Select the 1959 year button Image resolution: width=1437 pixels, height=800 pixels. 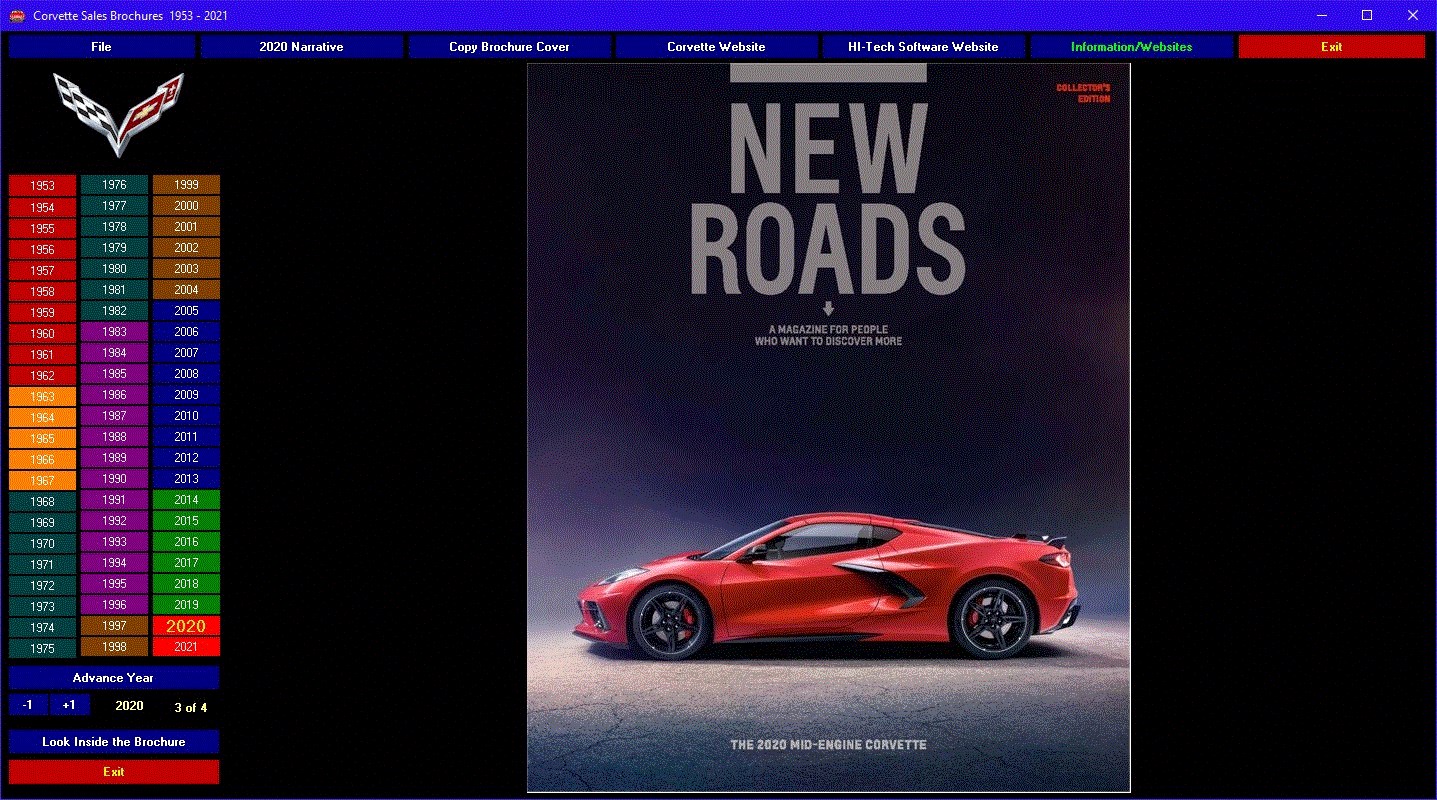tap(42, 312)
